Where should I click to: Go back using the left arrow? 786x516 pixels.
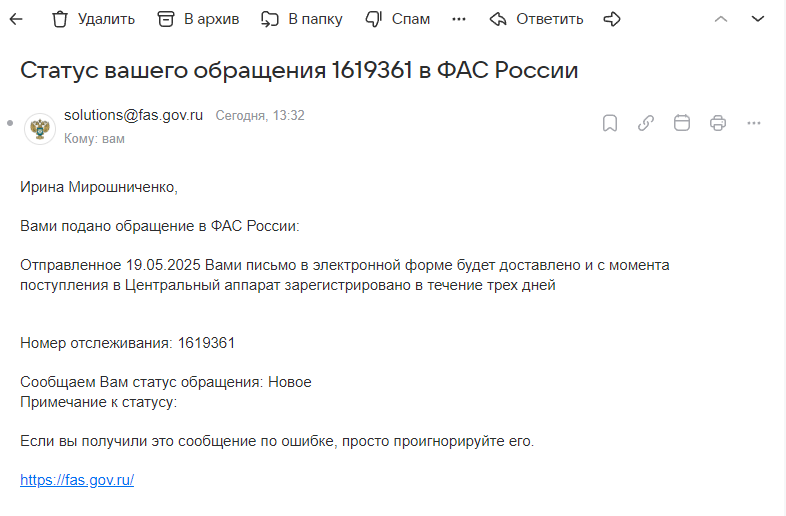click(16, 20)
